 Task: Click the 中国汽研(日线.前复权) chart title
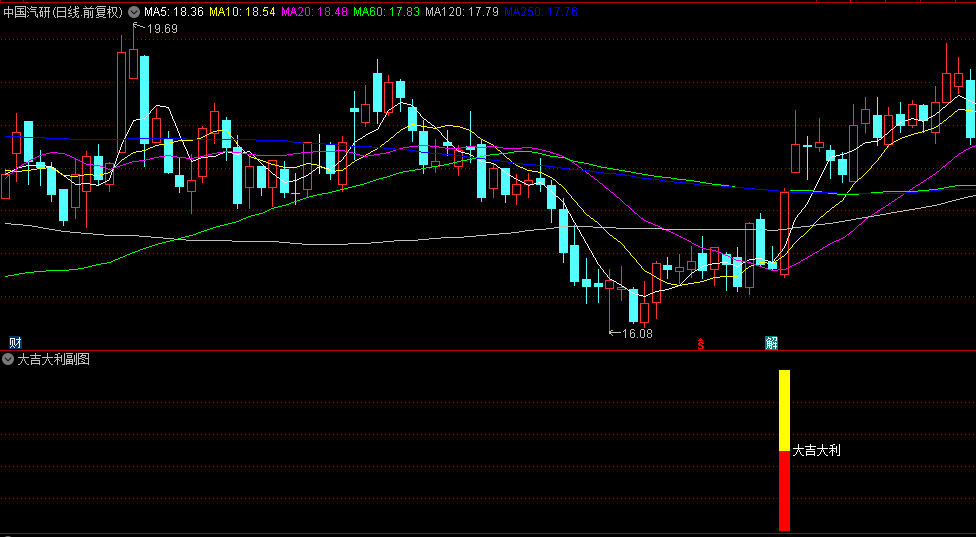coord(63,11)
